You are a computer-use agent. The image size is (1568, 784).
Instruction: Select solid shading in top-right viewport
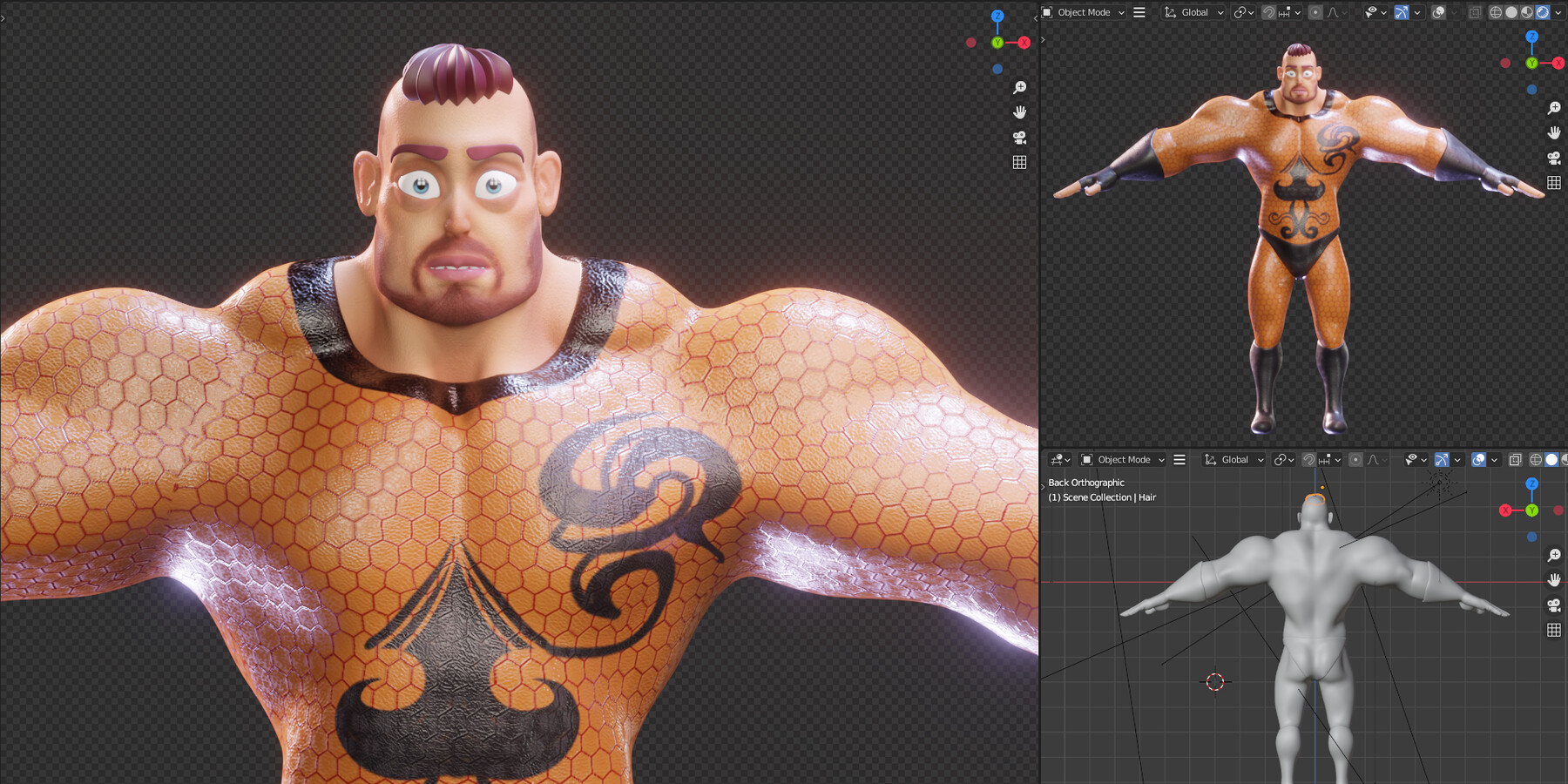1511,12
